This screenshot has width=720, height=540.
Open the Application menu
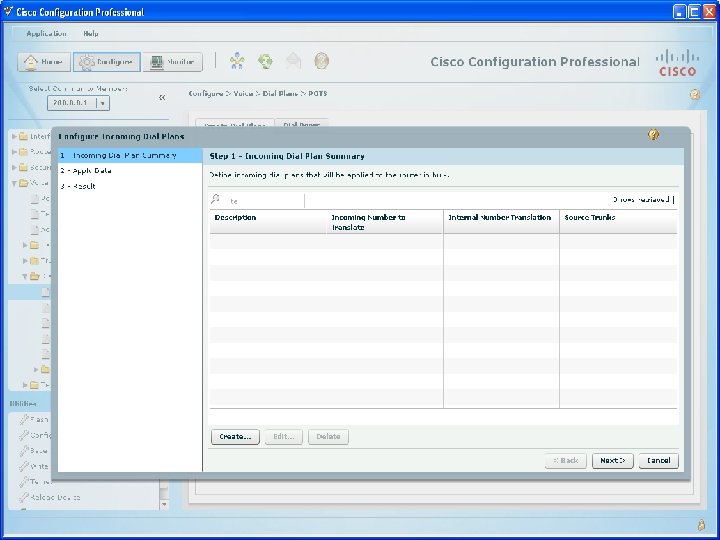tap(46, 34)
